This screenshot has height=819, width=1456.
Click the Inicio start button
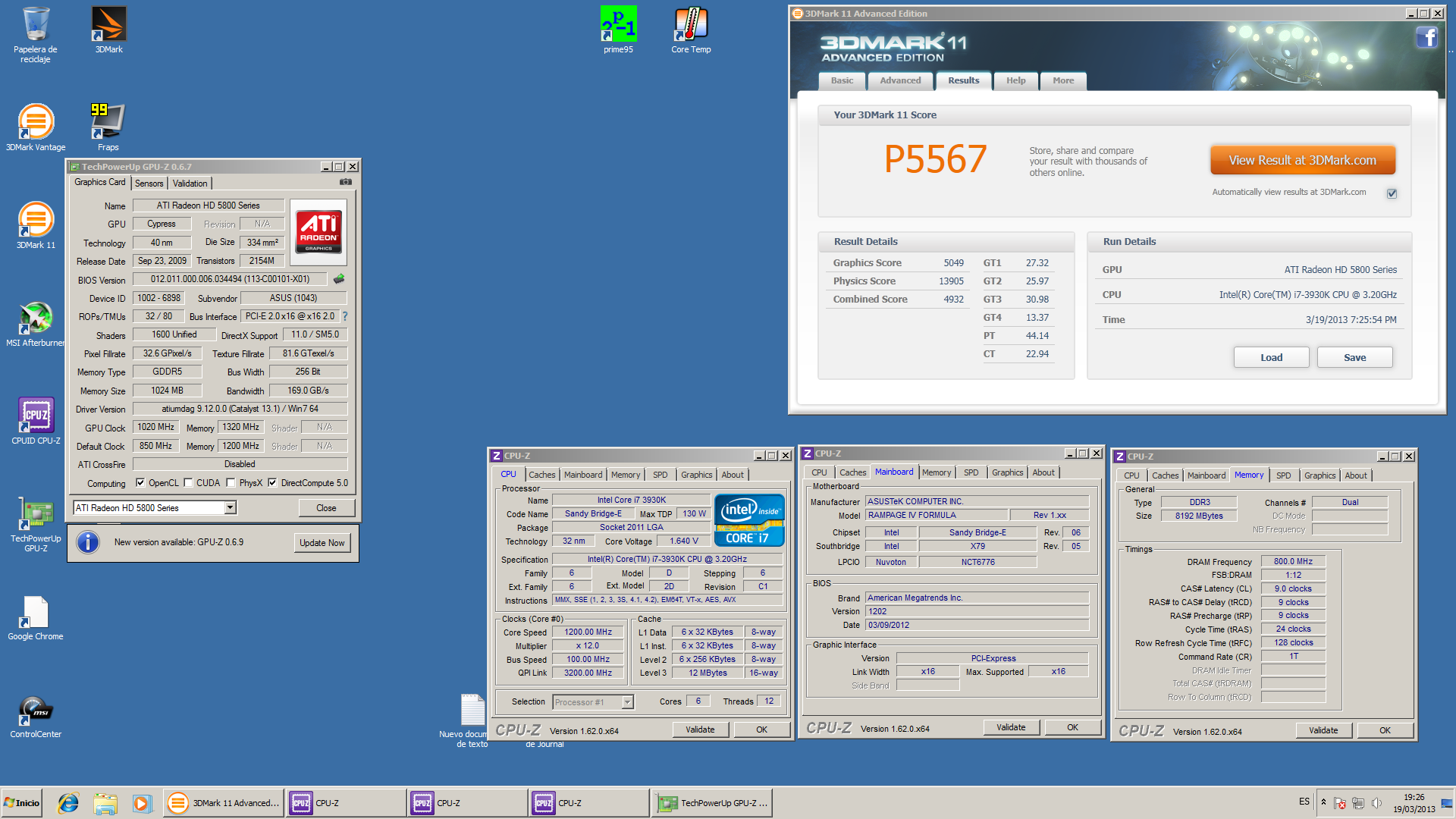[x=22, y=803]
